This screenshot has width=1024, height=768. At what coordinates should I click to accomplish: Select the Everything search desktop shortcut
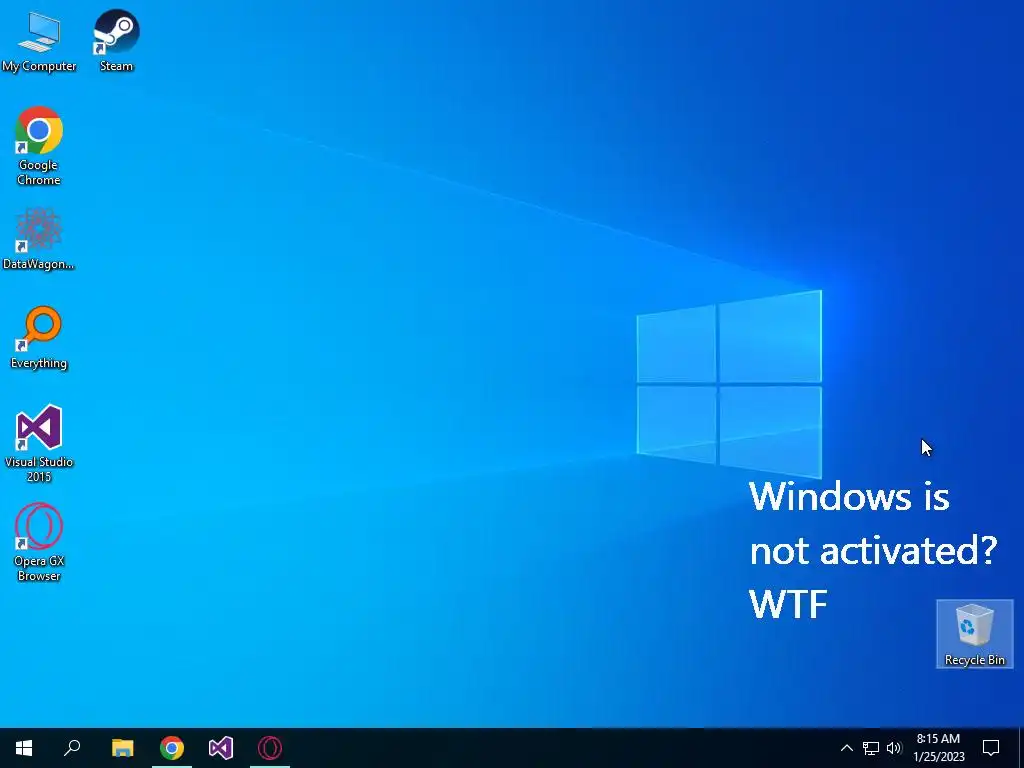[x=39, y=338]
